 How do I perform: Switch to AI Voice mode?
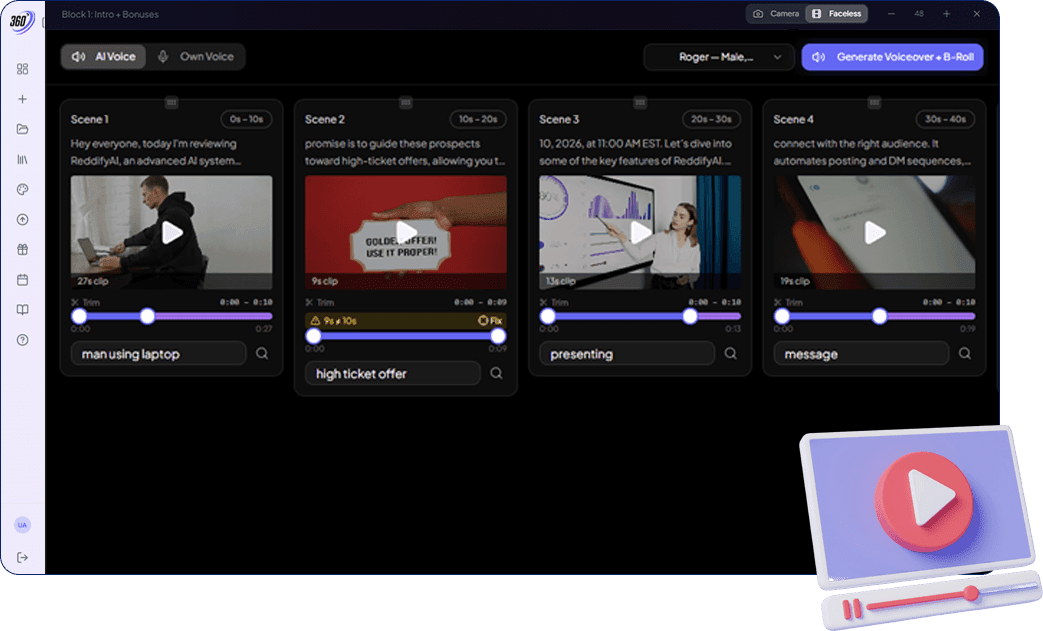[x=104, y=57]
